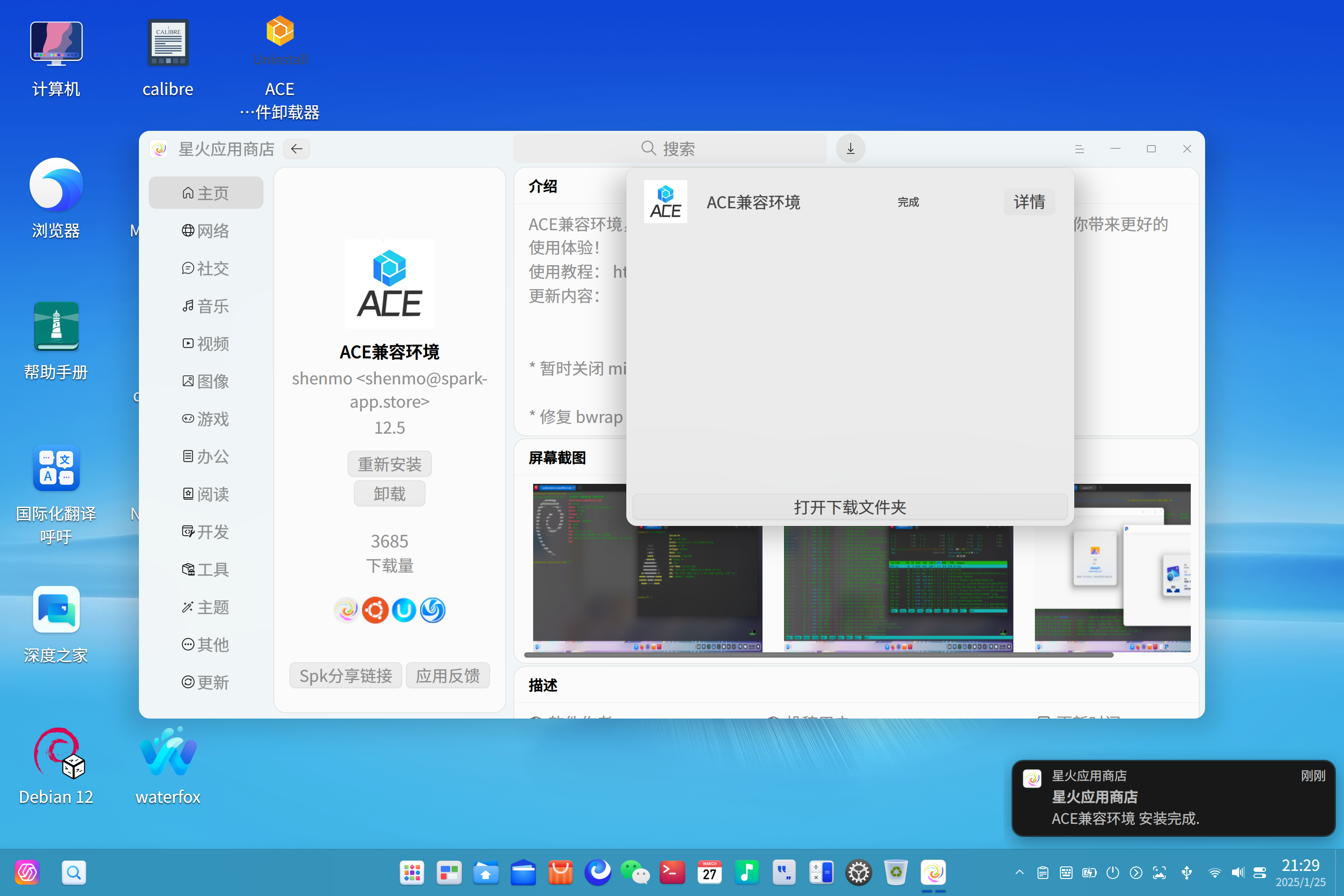Open the ACE uninstaller desktop icon
Image resolution: width=1344 pixels, height=896 pixels.
pyautogui.click(x=280, y=68)
